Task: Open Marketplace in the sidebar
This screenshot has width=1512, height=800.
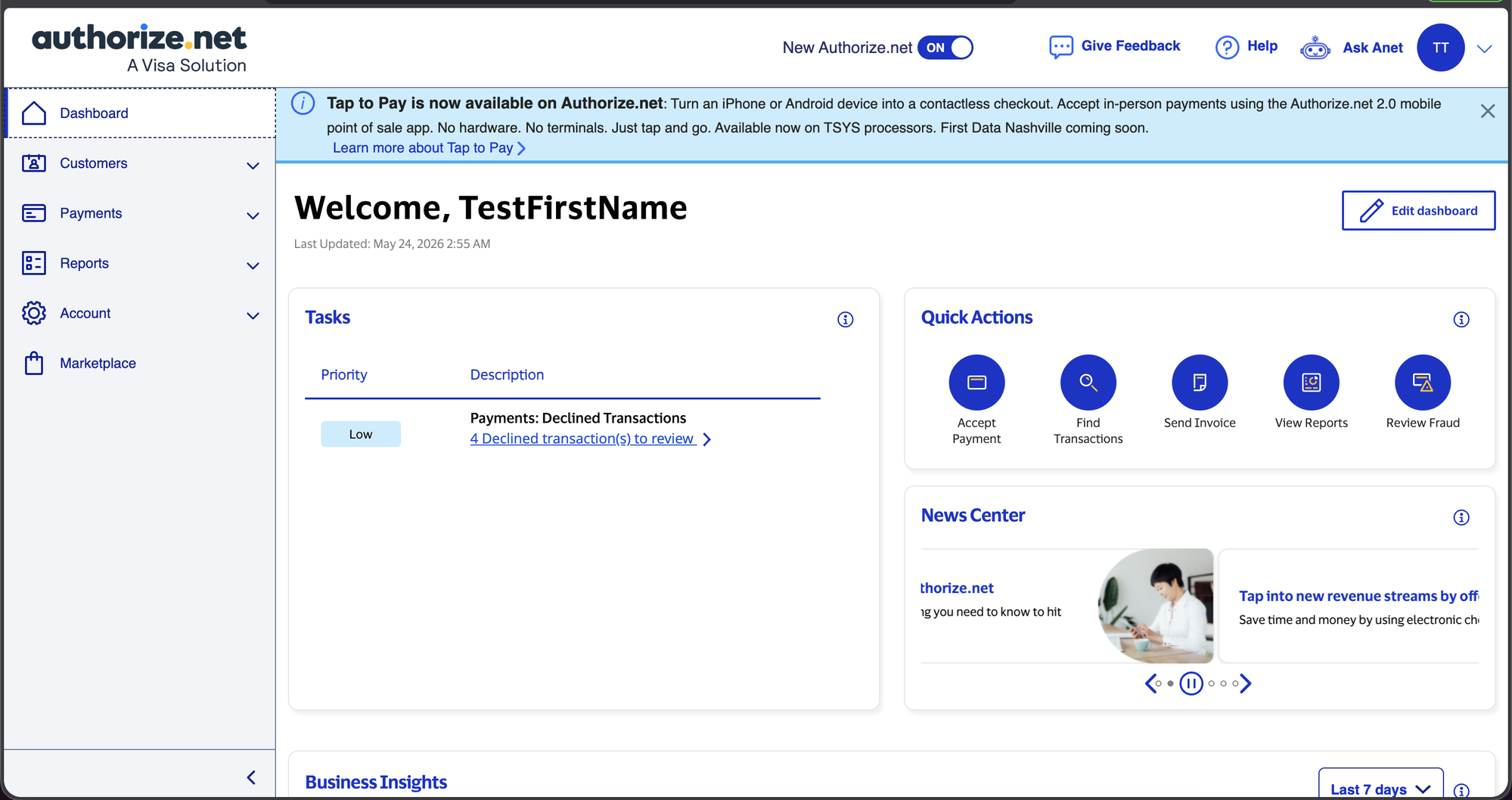Action: (x=140, y=363)
